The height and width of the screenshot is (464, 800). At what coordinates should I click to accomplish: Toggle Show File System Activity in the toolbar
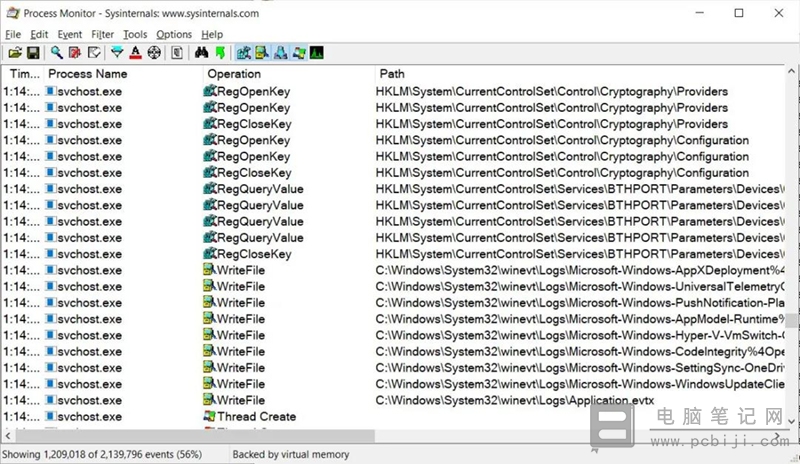click(x=262, y=53)
